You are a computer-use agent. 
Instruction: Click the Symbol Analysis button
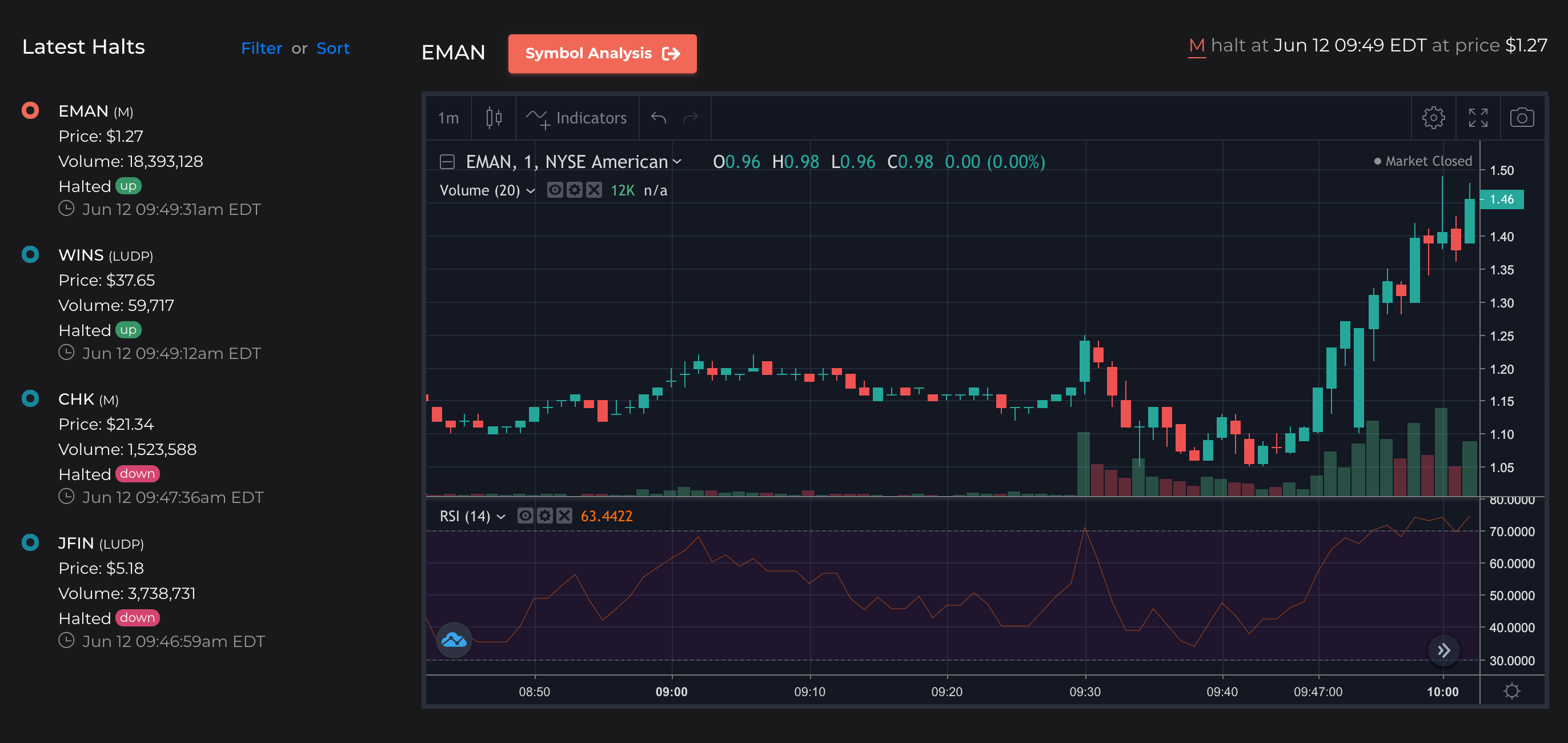(x=602, y=54)
